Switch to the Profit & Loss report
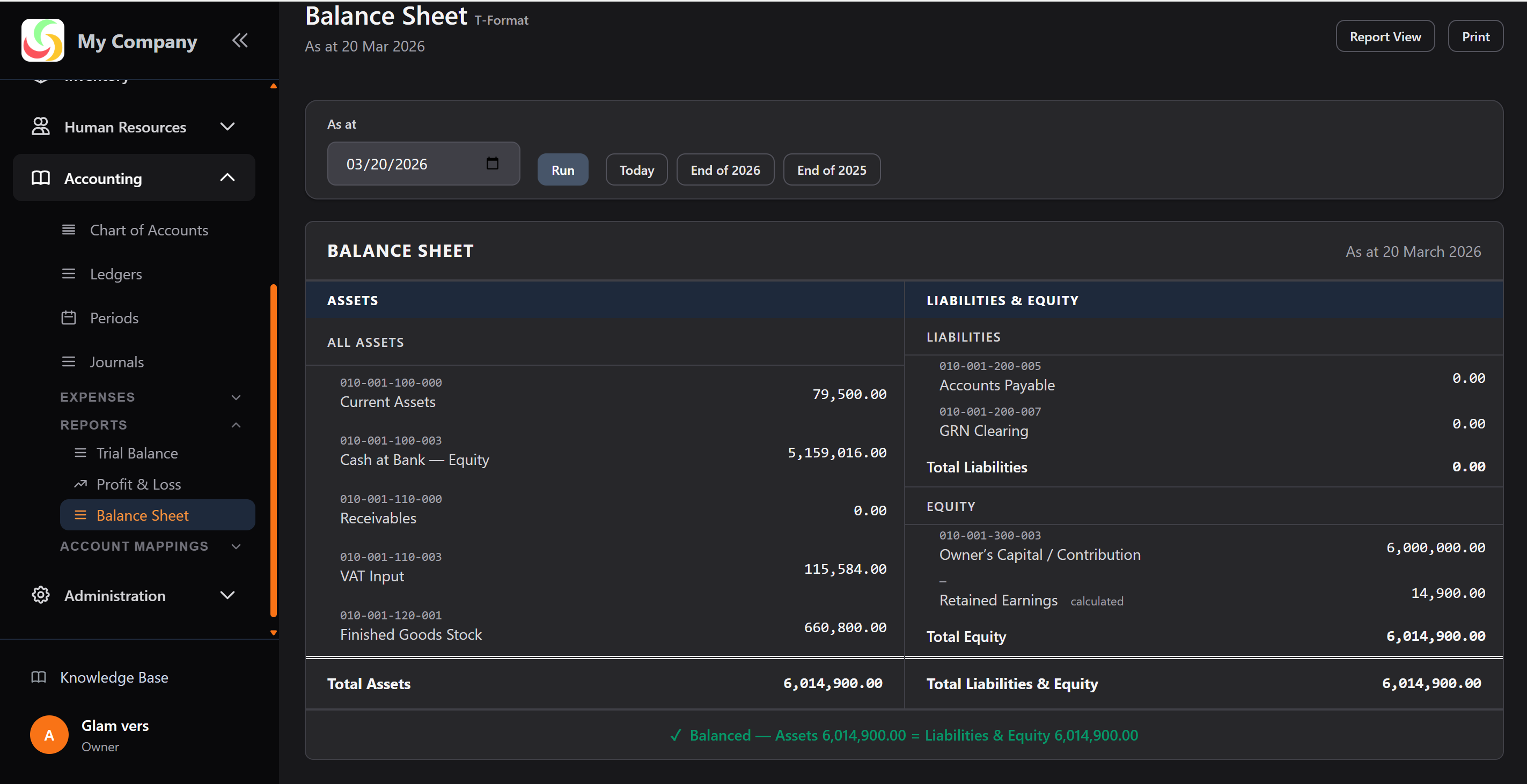 (x=139, y=484)
